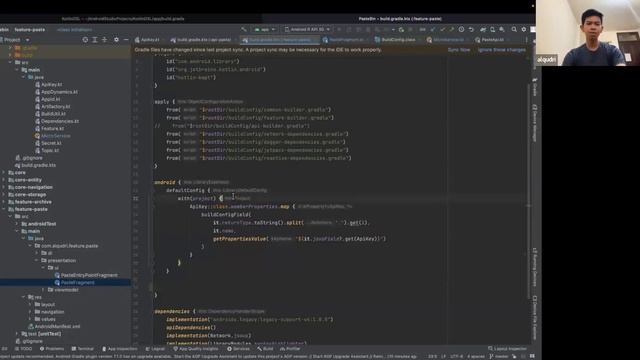Expand the core-entity module
Image resolution: width=640 pixels, height=360 pixels.
tap(4, 180)
